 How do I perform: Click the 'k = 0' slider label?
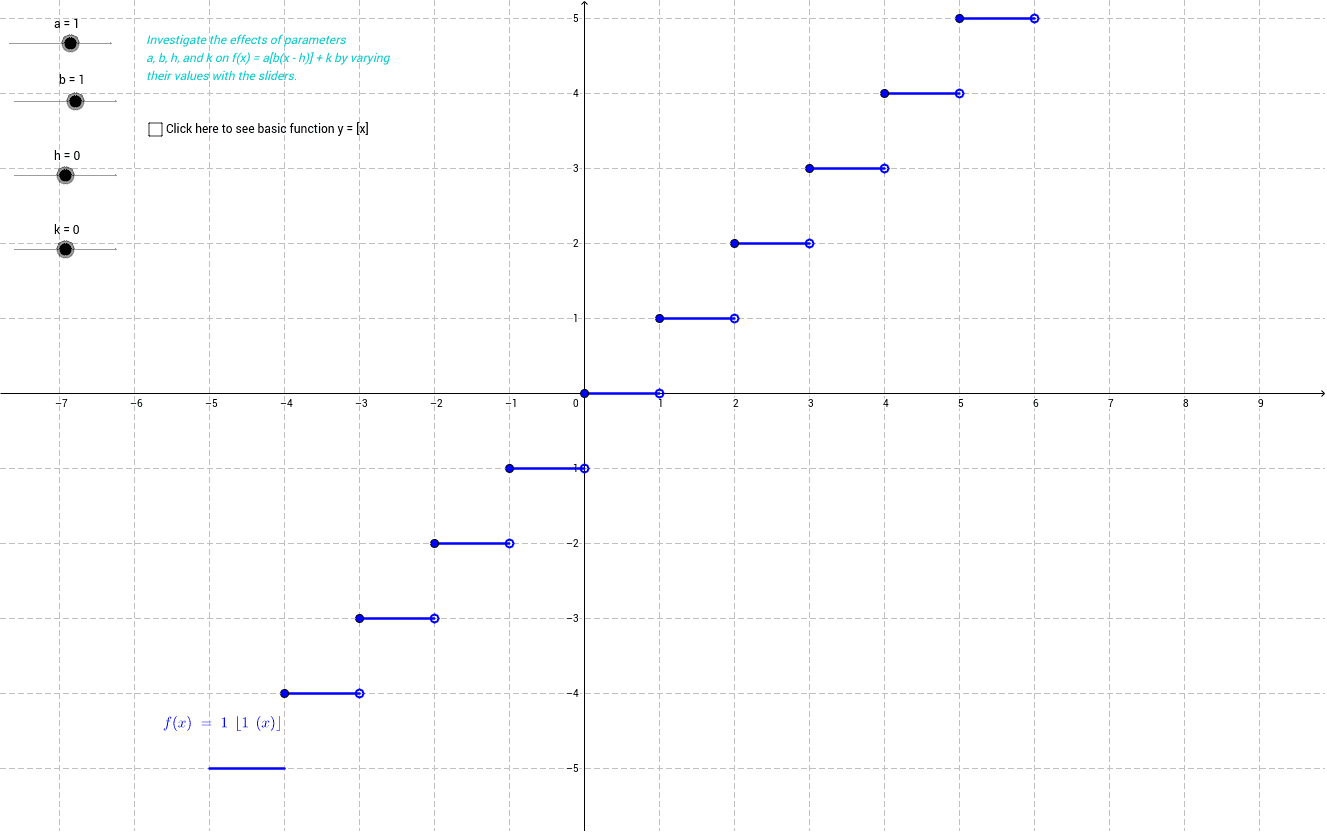(67, 229)
